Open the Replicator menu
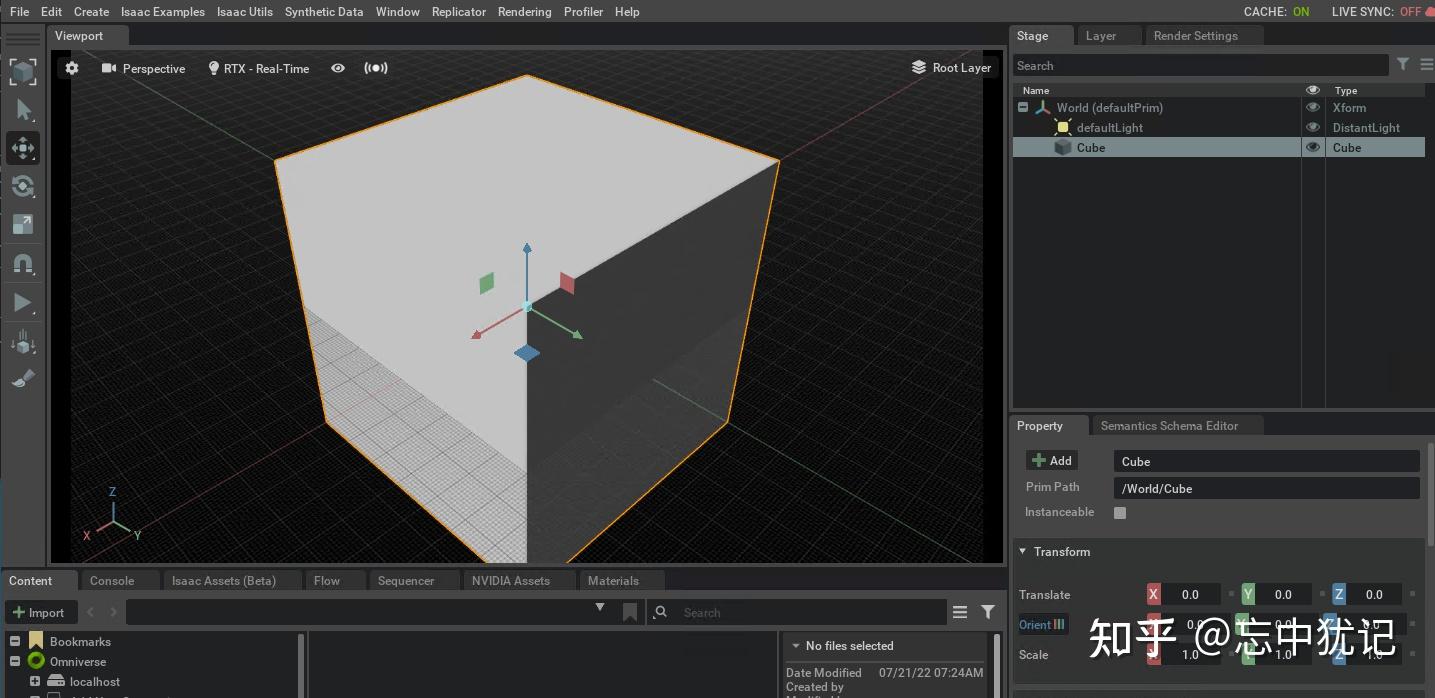 click(x=458, y=12)
